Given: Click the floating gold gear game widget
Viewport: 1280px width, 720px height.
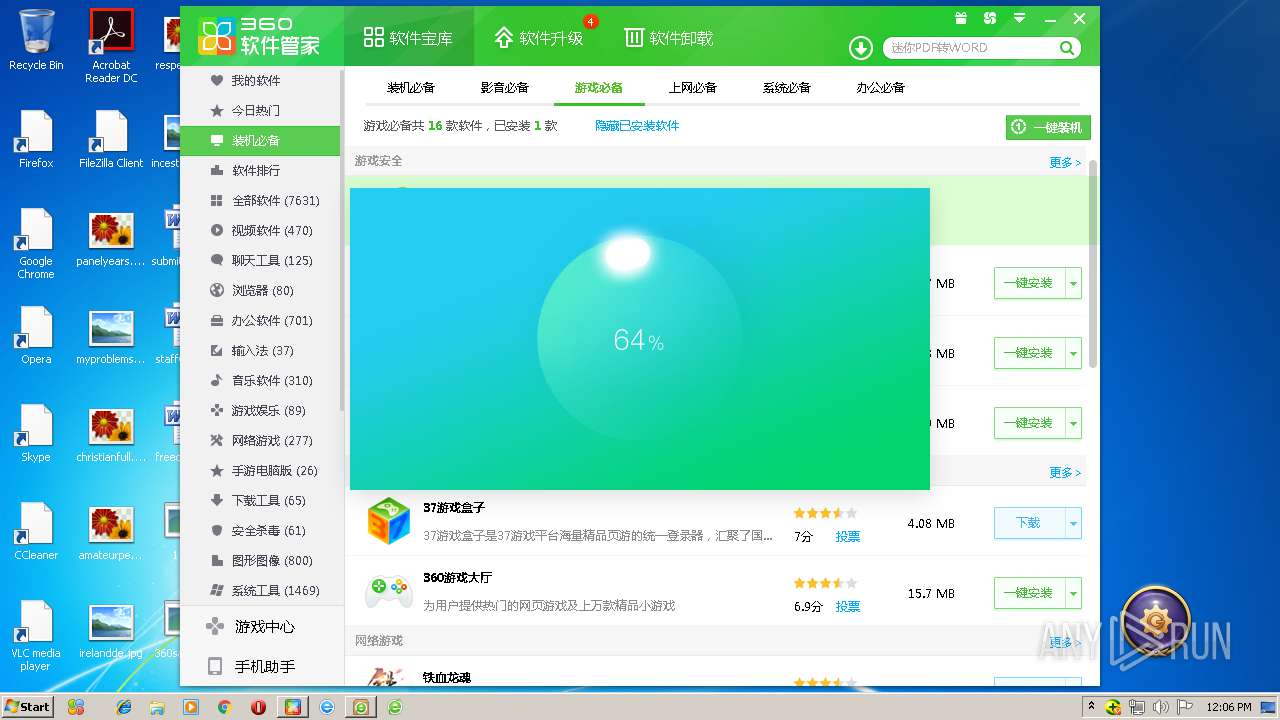Looking at the screenshot, I should [1155, 621].
